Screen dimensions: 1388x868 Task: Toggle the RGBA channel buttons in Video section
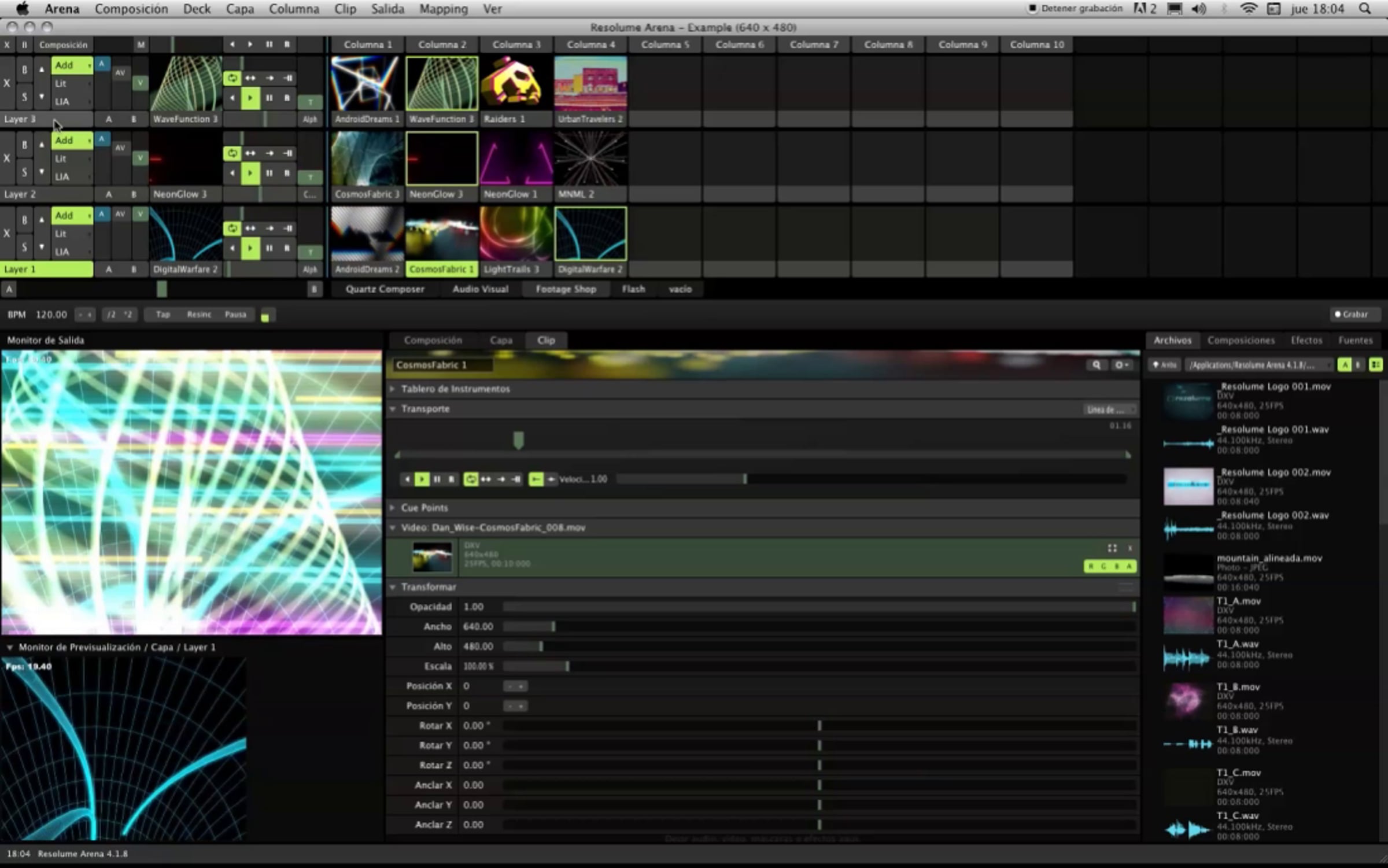coord(1109,566)
